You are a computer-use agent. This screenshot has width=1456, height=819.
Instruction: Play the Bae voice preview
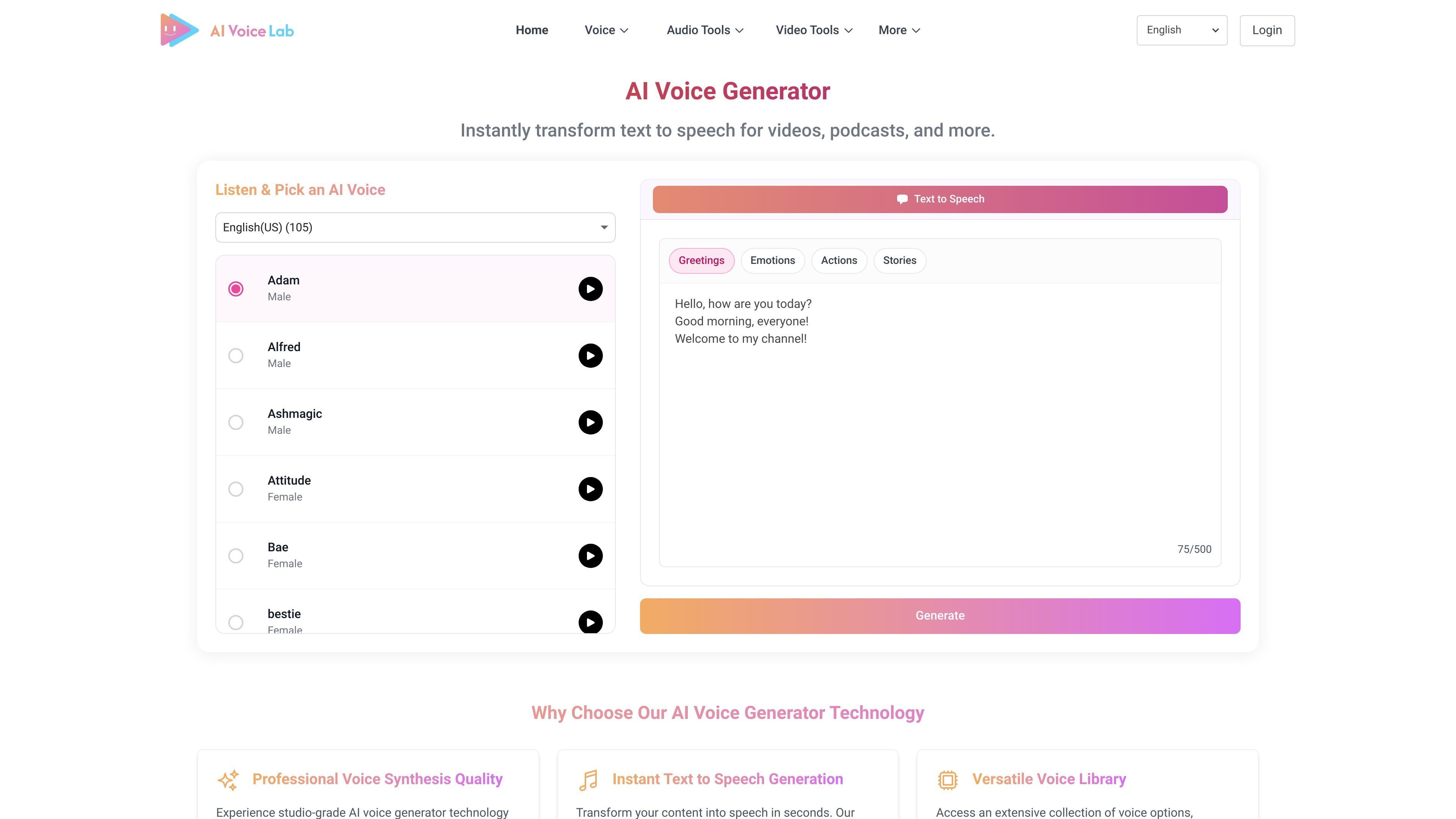coord(590,555)
